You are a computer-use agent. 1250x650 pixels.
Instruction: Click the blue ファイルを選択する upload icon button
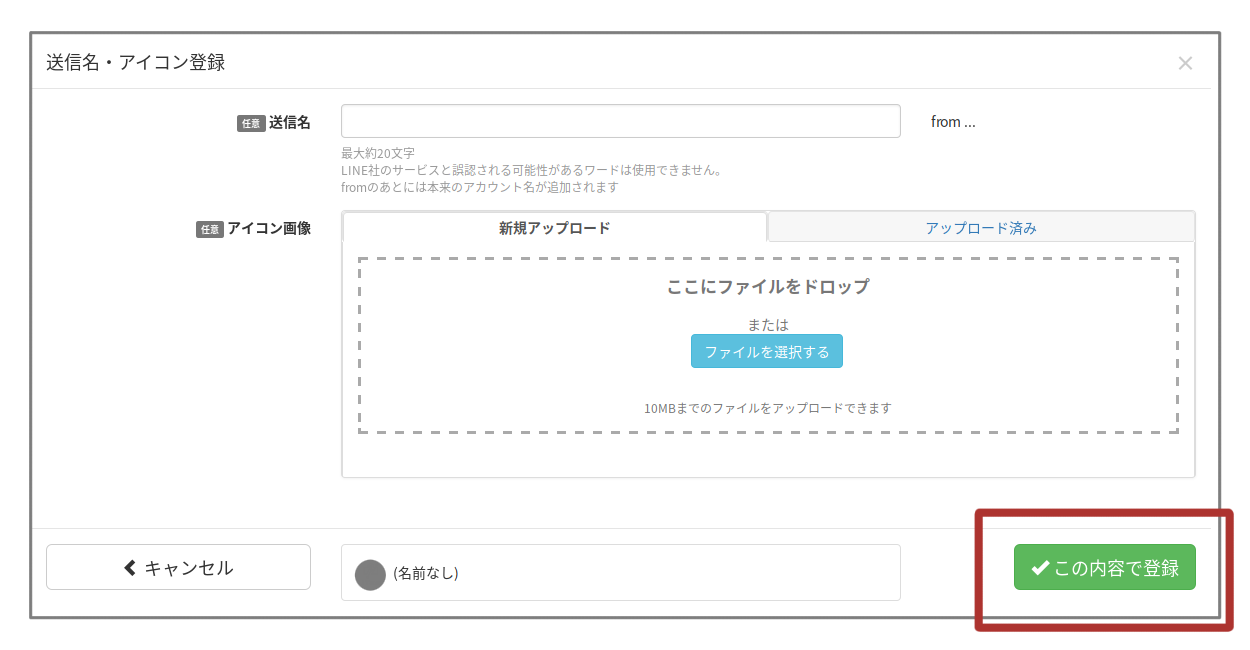click(766, 351)
